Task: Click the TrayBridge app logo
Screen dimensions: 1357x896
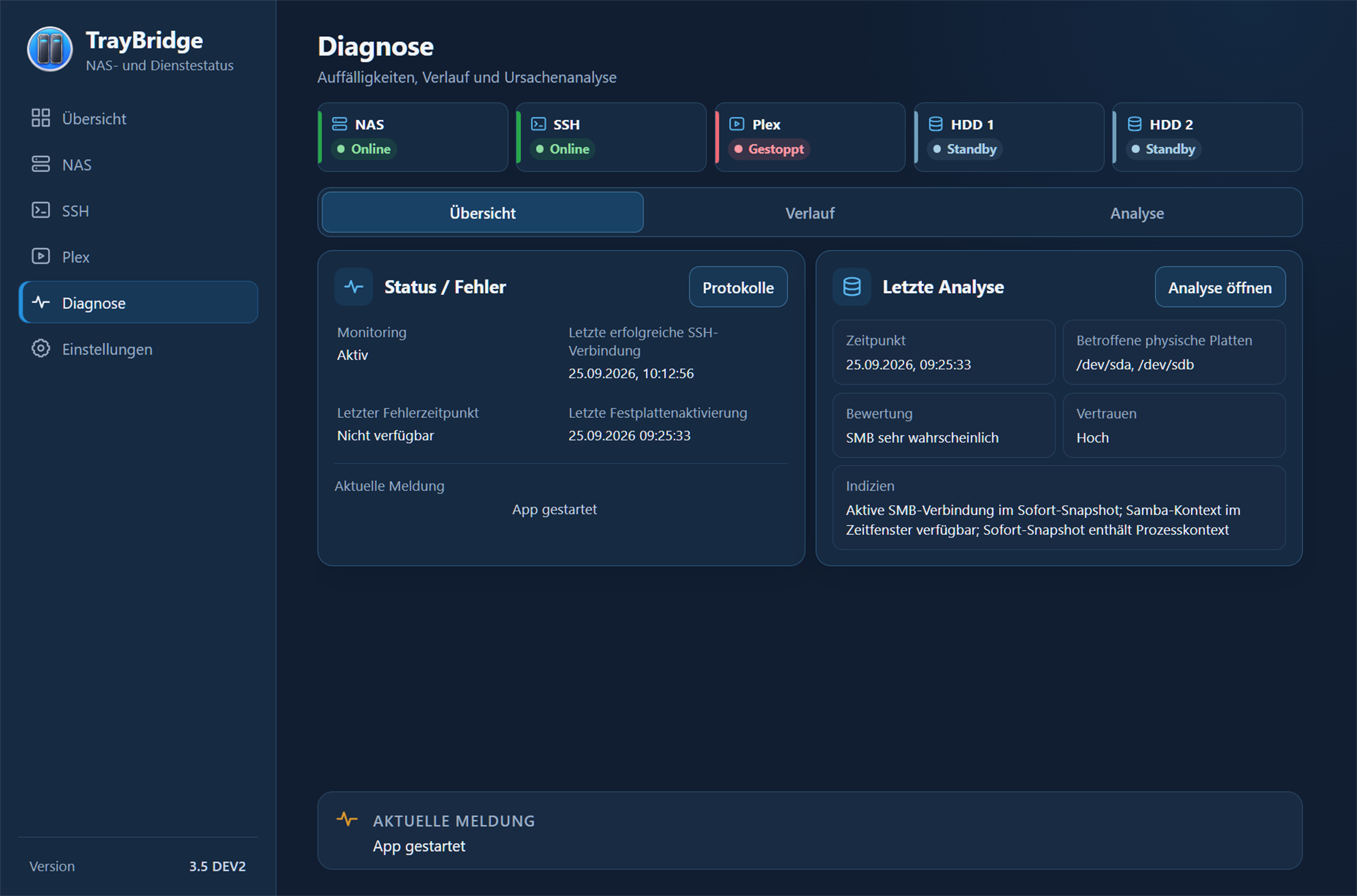Action: tap(50, 49)
